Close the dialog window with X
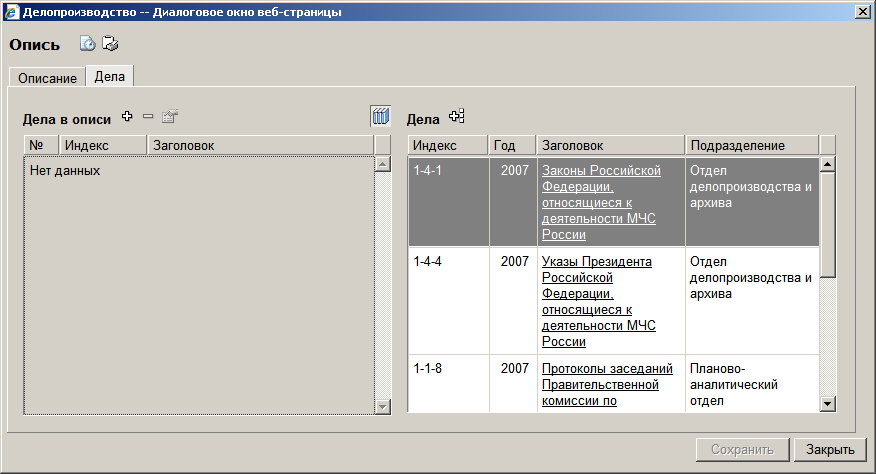Viewport: 876px width, 474px height. (863, 12)
